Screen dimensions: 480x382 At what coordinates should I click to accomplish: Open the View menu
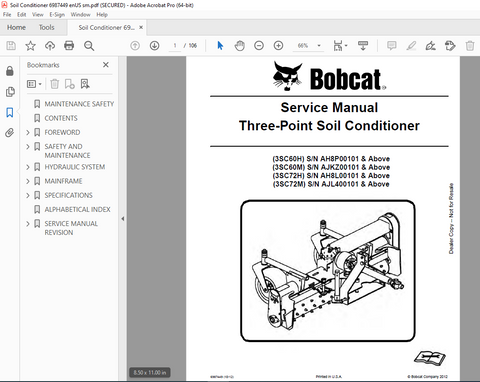pyautogui.click(x=38, y=15)
